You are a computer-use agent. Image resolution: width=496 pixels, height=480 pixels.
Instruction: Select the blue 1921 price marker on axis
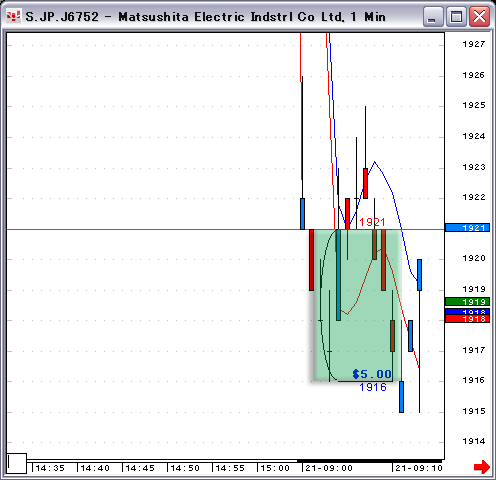tap(468, 228)
